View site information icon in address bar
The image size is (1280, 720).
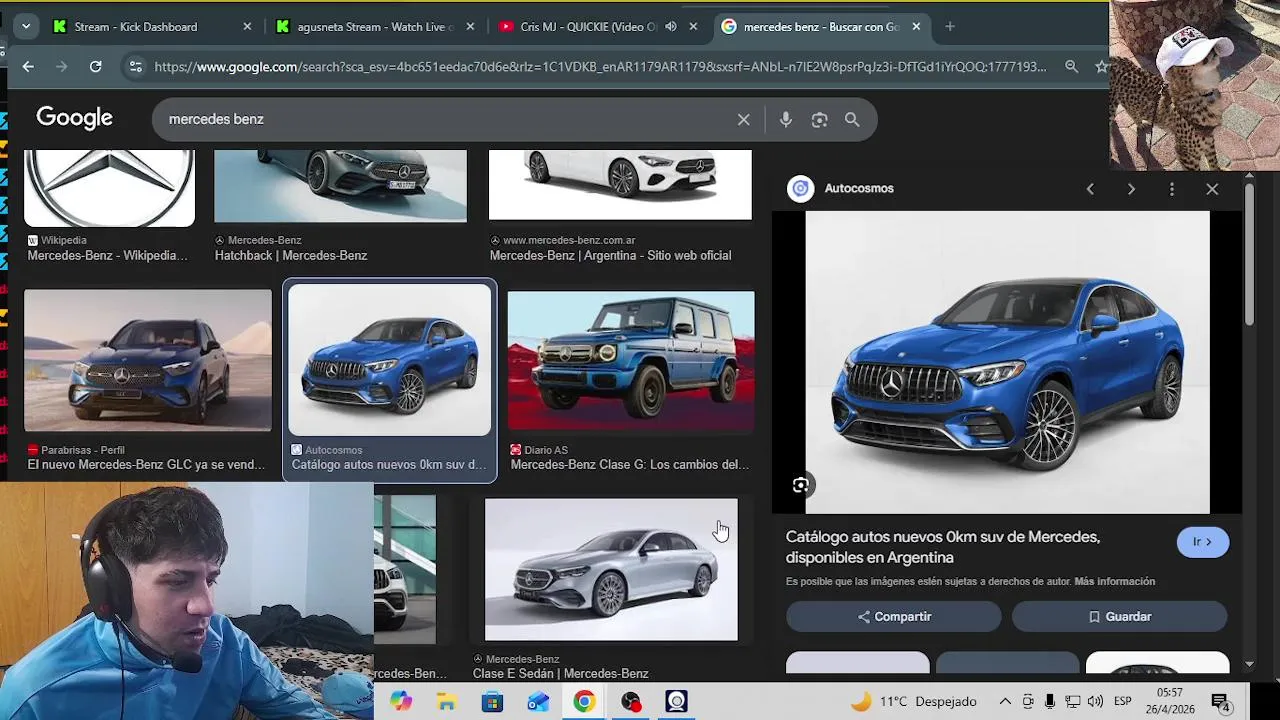point(135,67)
